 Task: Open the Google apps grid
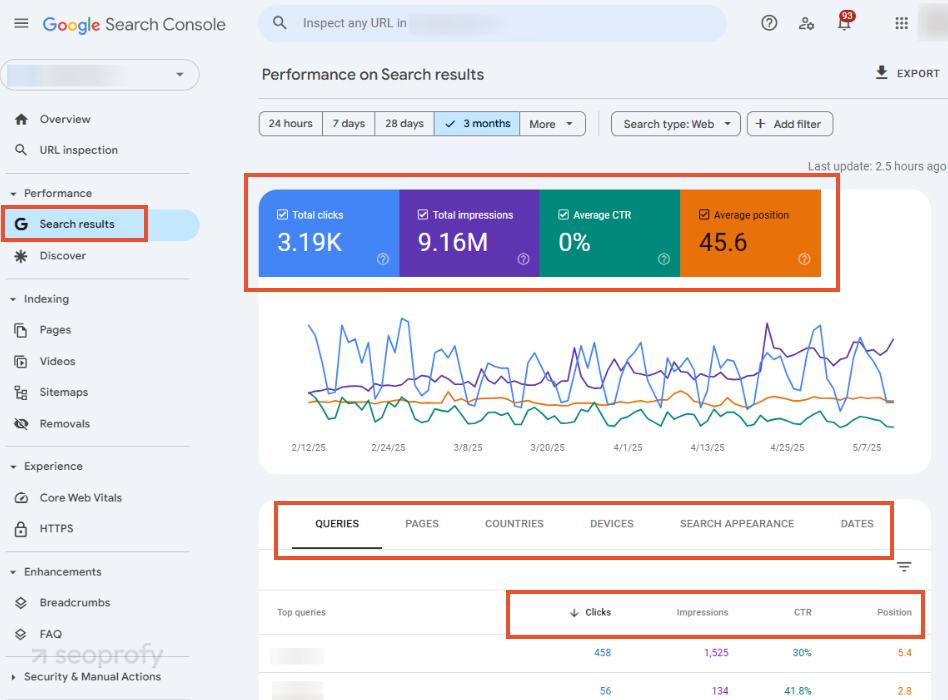[x=901, y=23]
